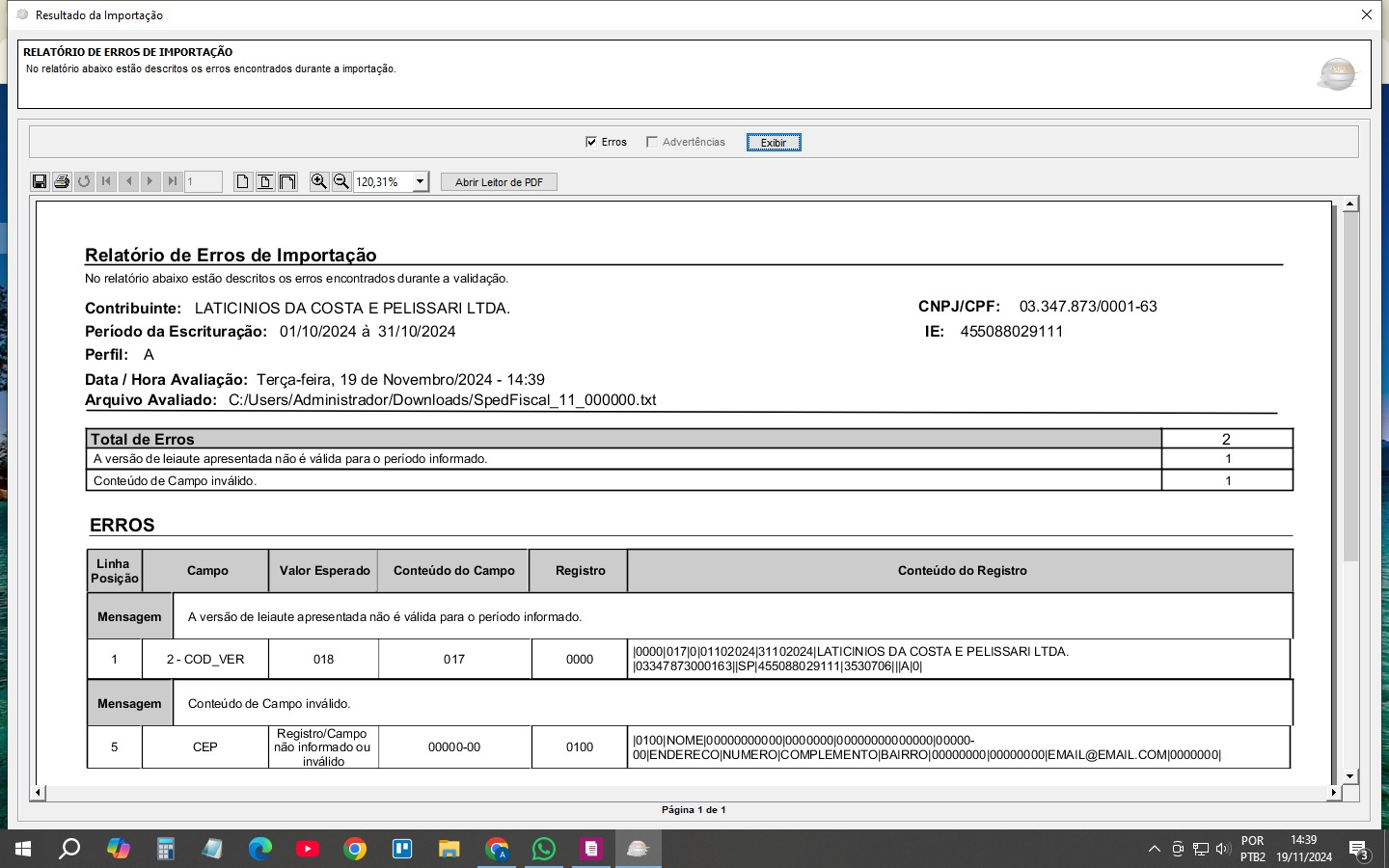This screenshot has width=1389, height=868.
Task: Toggle the Advertências checkbox
Action: 652,142
